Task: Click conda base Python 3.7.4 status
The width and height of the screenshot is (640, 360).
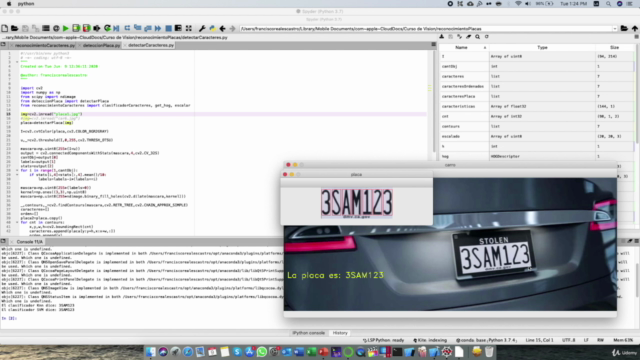Action: click(x=487, y=340)
